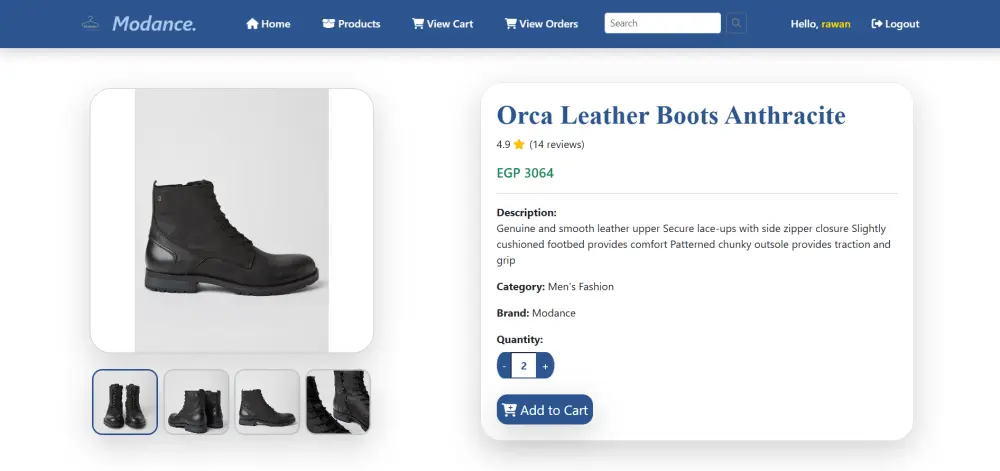Go to the Home menu item

pyautogui.click(x=276, y=24)
